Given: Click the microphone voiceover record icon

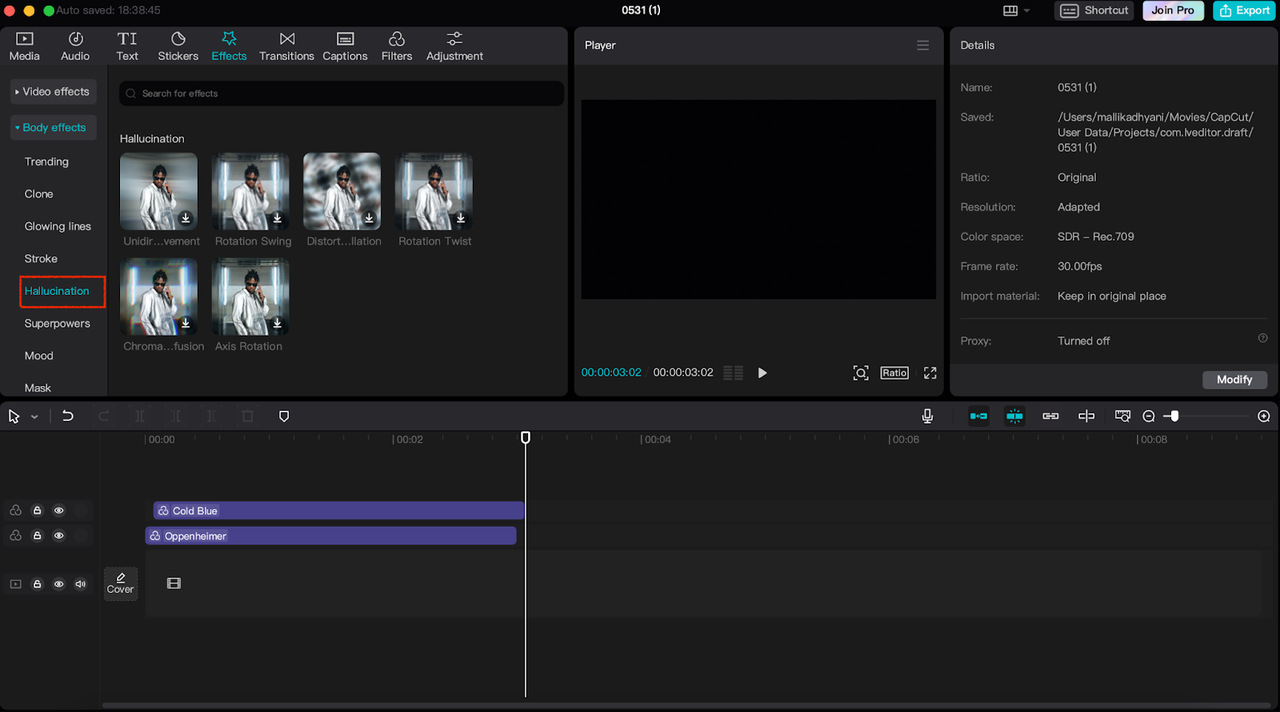Looking at the screenshot, I should point(928,416).
